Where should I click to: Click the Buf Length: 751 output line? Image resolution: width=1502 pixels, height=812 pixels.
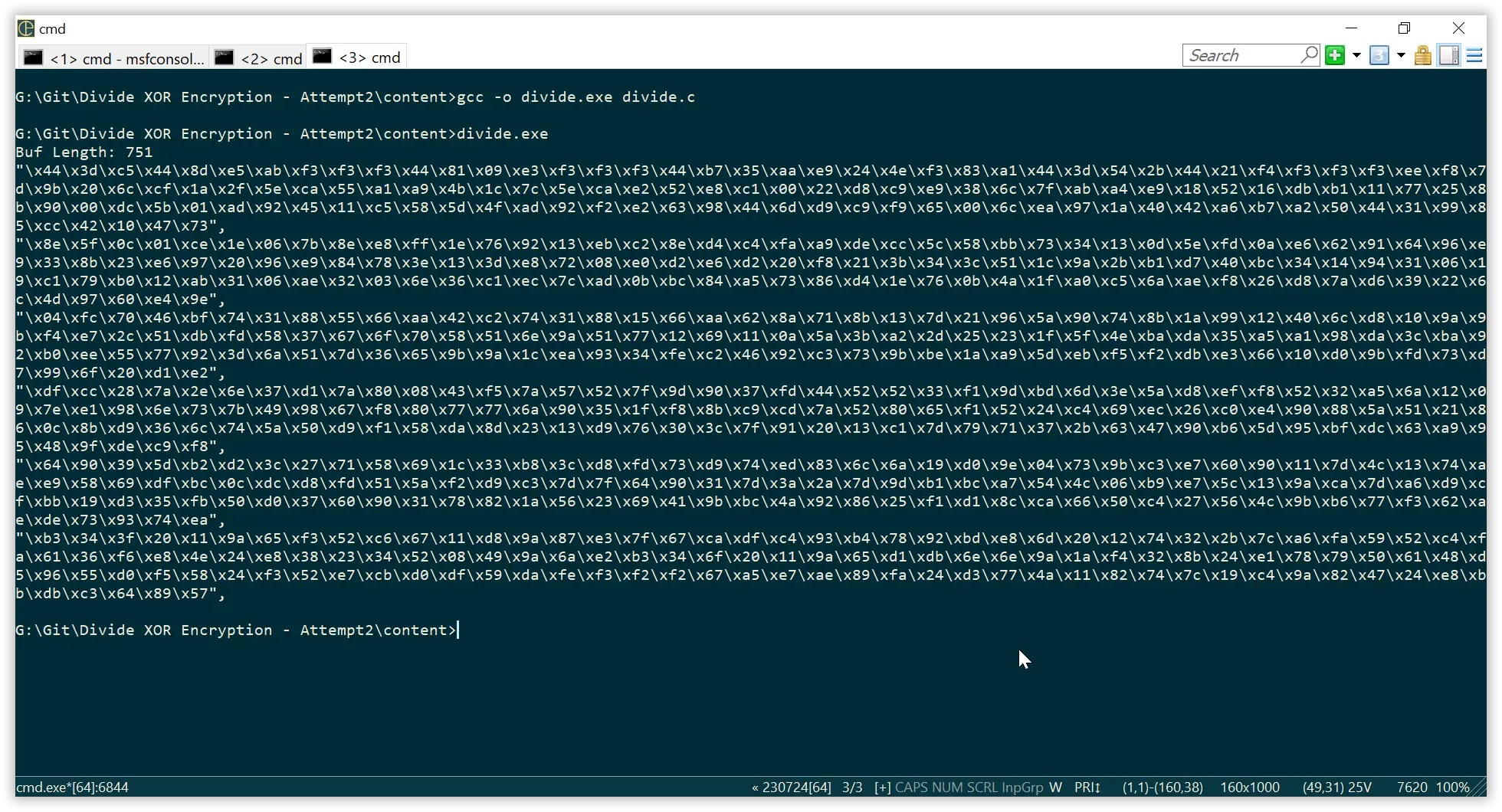coord(84,152)
